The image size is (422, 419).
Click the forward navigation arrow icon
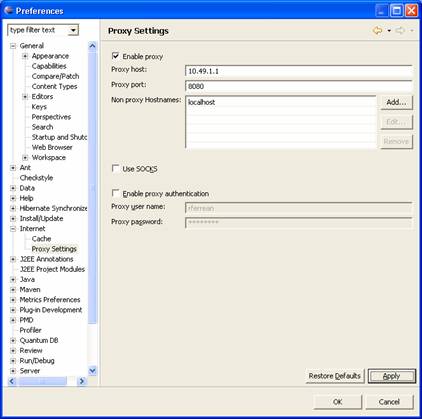[x=400, y=31]
